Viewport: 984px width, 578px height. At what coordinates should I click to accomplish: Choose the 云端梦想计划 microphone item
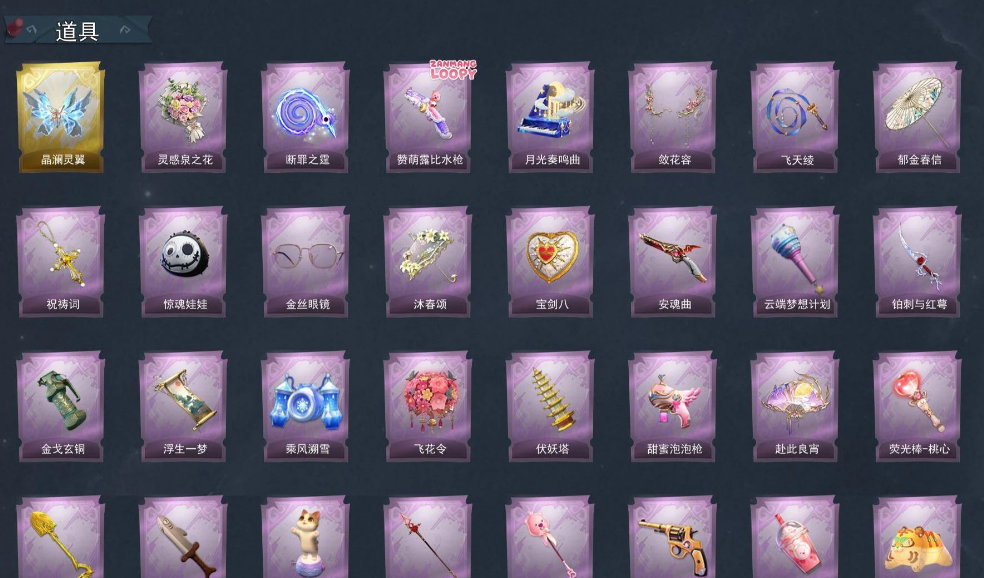795,262
